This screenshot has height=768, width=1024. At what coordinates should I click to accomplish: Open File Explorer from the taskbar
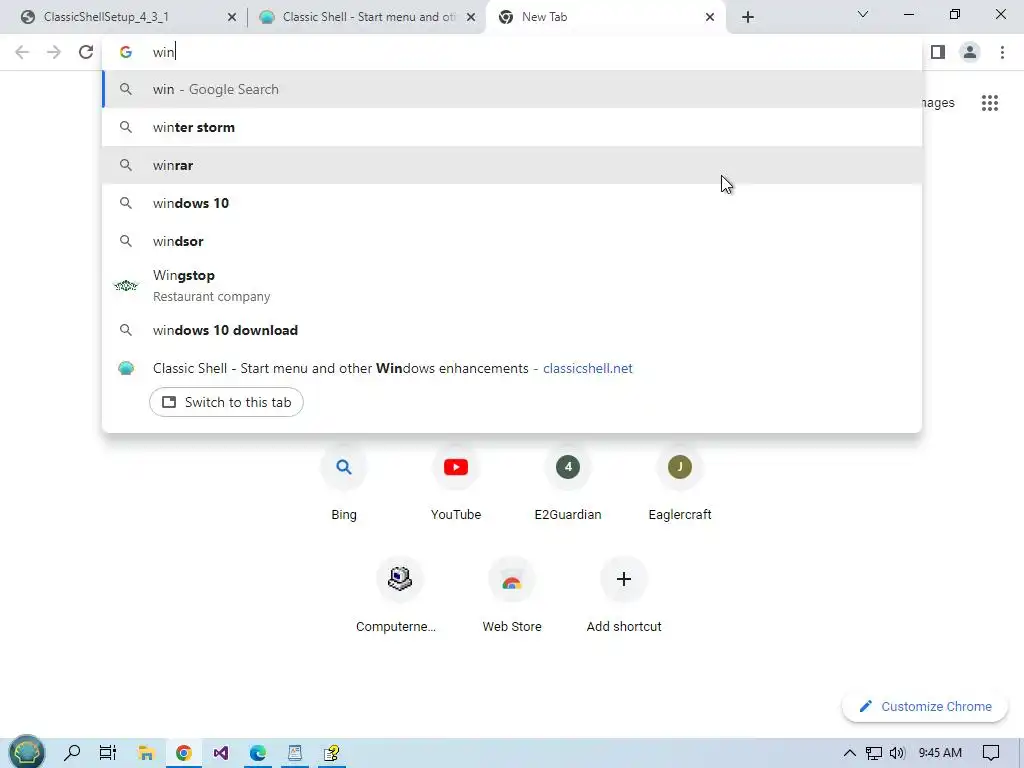click(x=146, y=753)
